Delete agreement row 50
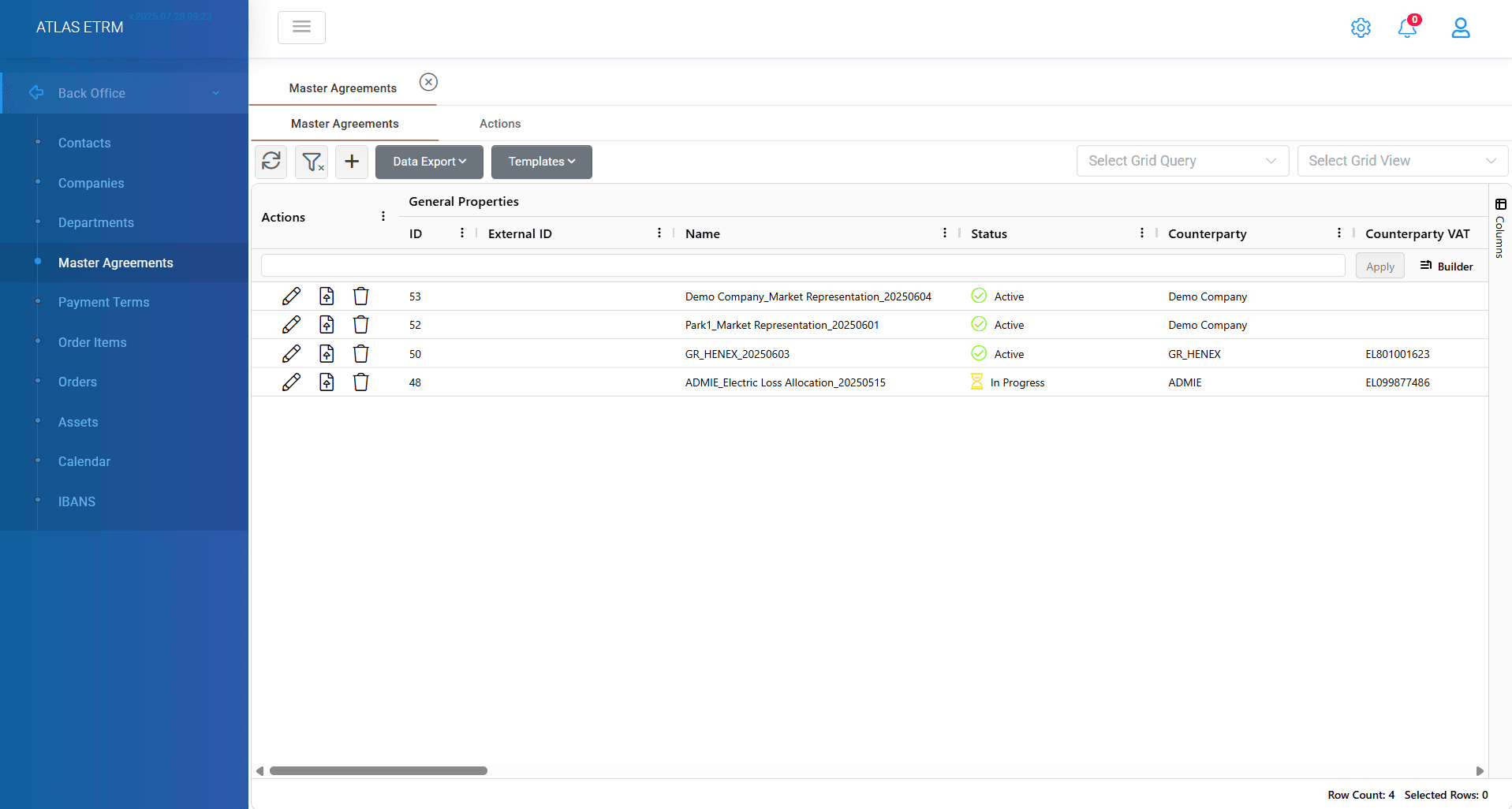Image resolution: width=1512 pixels, height=809 pixels. coord(360,354)
